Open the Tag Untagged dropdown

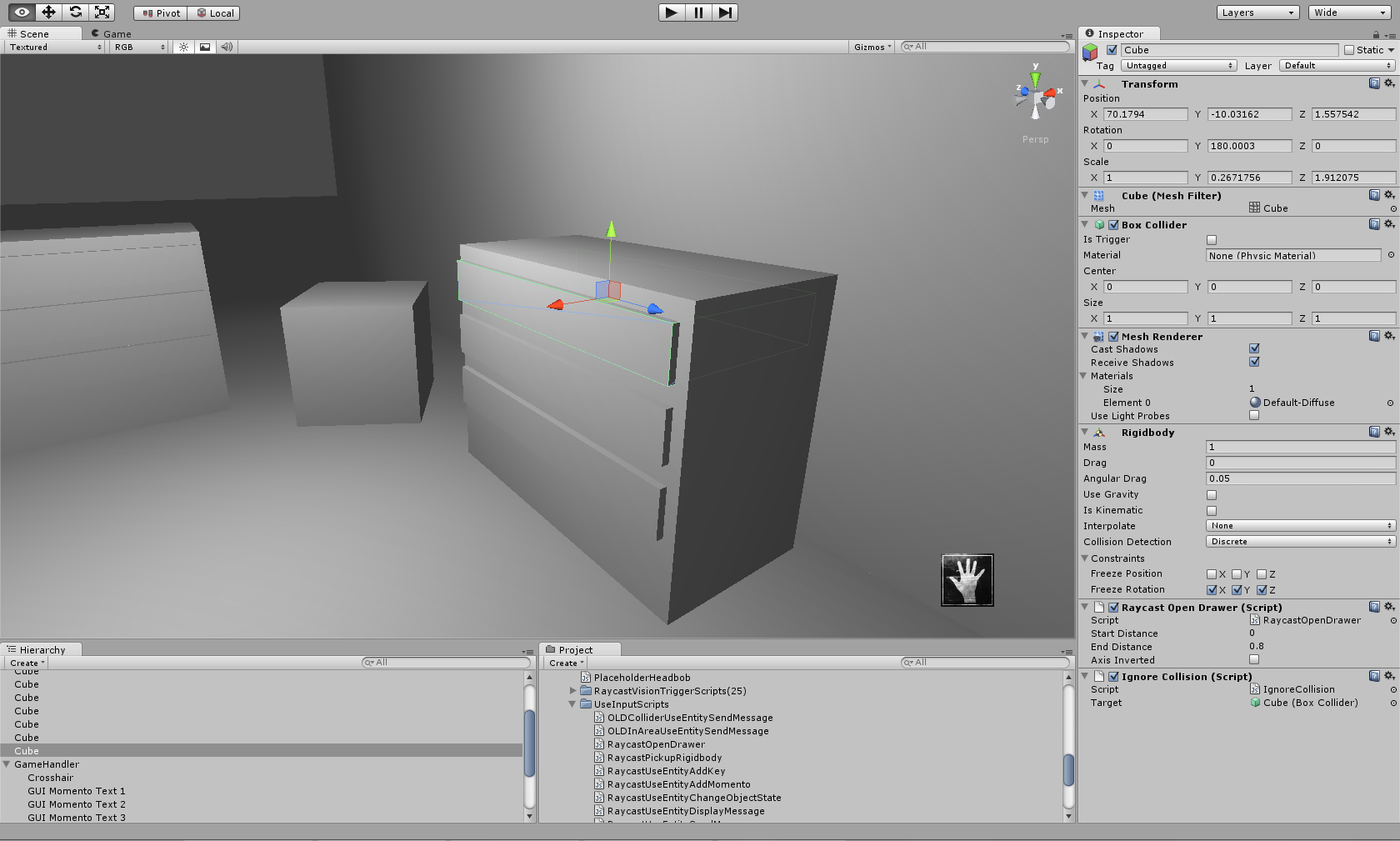coord(1178,66)
